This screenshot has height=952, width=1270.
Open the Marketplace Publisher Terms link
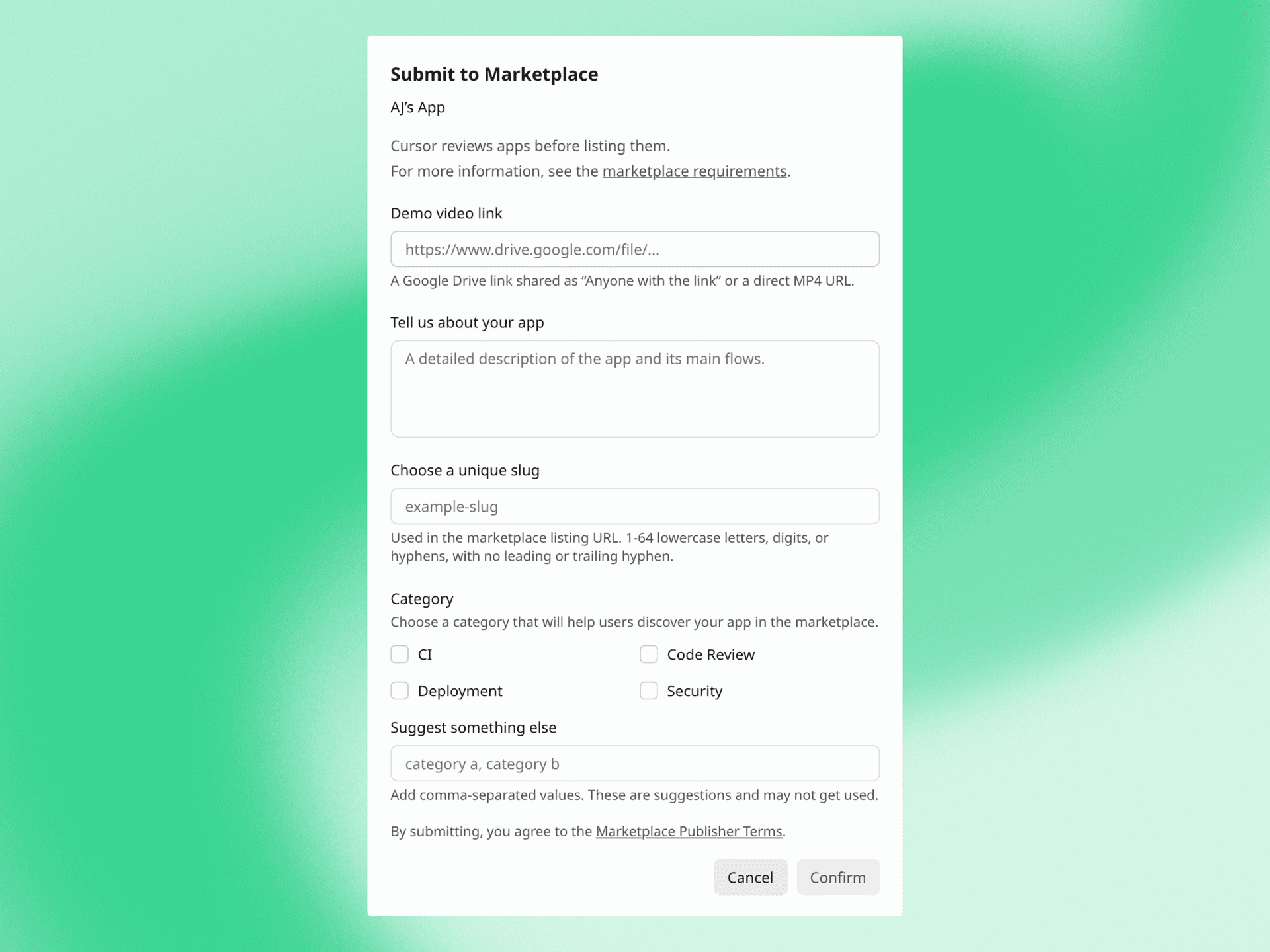point(689,832)
